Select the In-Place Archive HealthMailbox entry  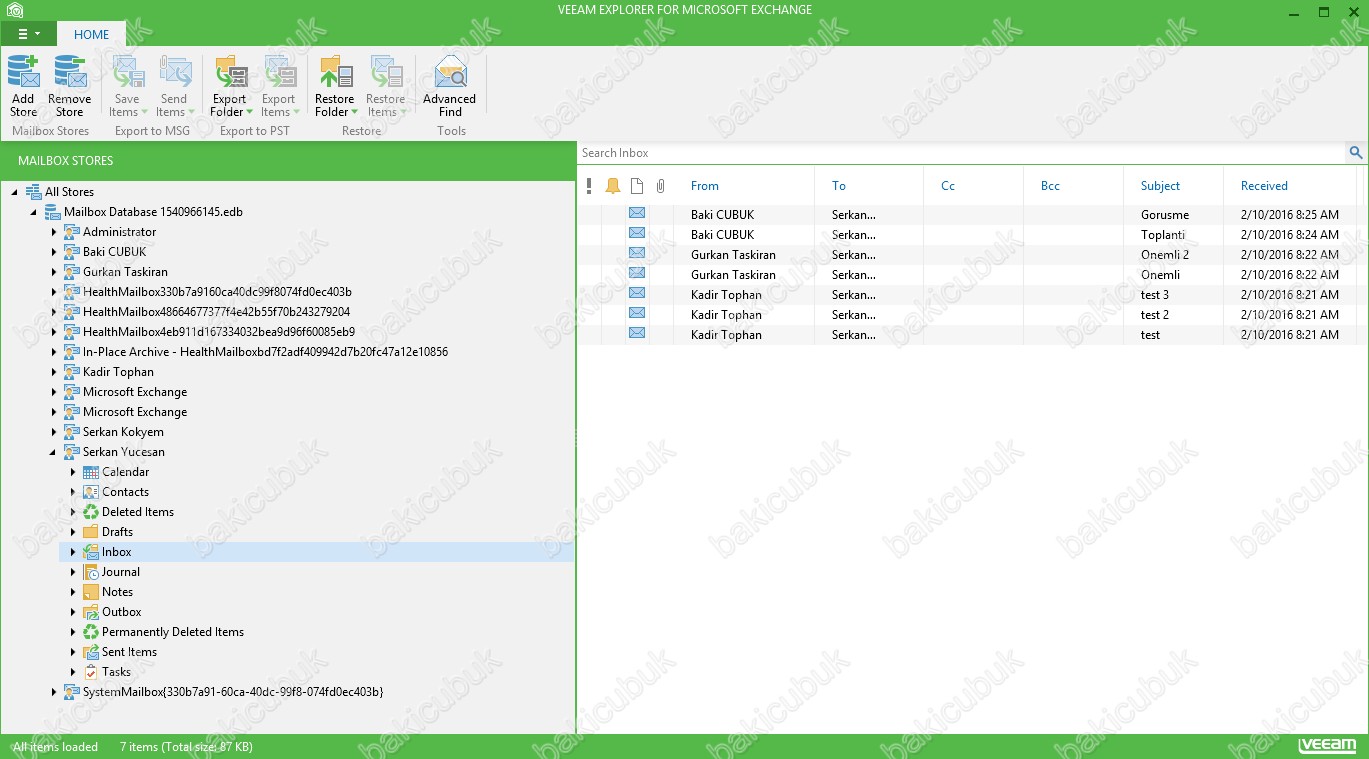point(265,352)
